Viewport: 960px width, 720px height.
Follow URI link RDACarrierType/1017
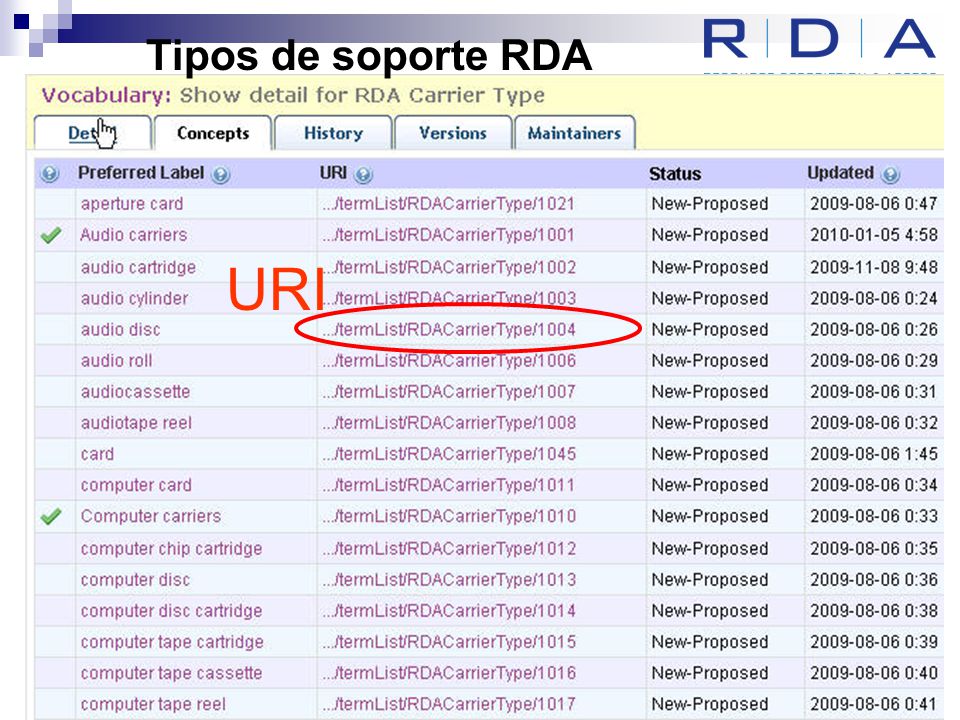tap(449, 705)
